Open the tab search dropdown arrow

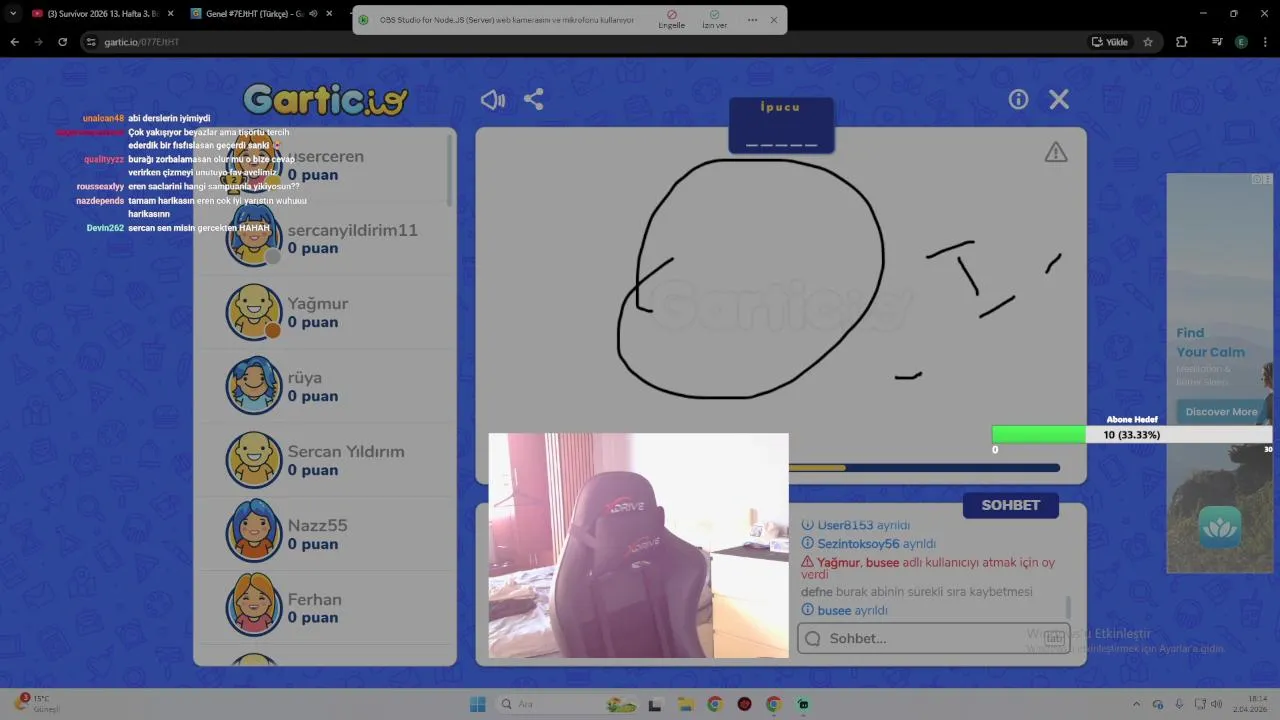(13, 14)
